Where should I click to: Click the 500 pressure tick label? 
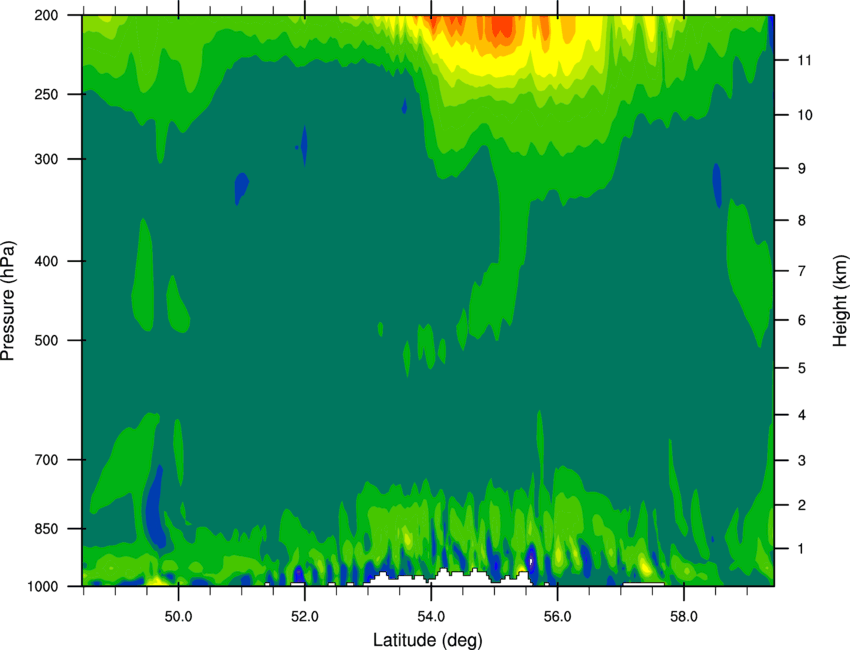pos(46,340)
